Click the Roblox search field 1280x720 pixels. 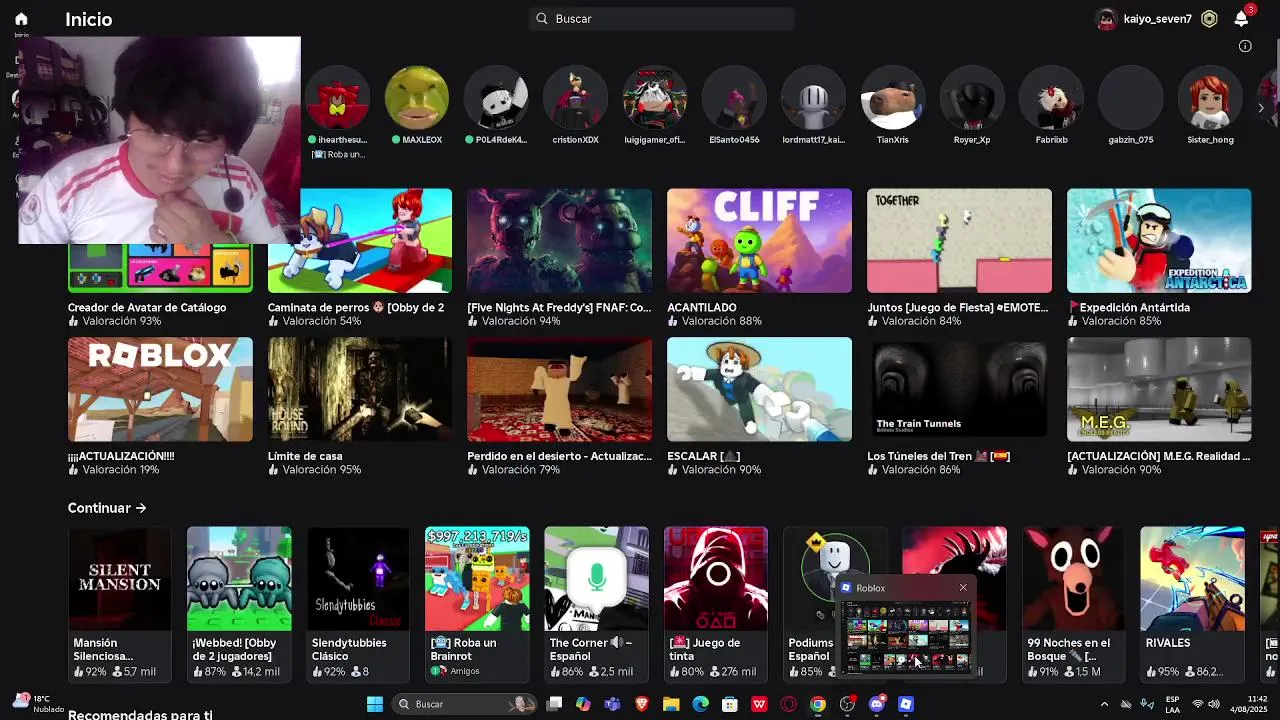tap(662, 19)
